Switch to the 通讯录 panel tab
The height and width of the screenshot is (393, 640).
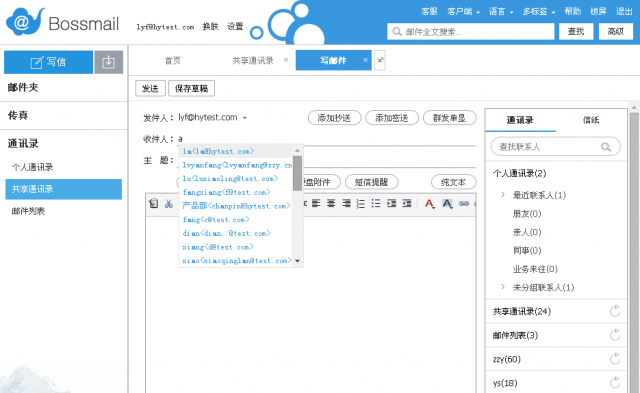coord(520,120)
